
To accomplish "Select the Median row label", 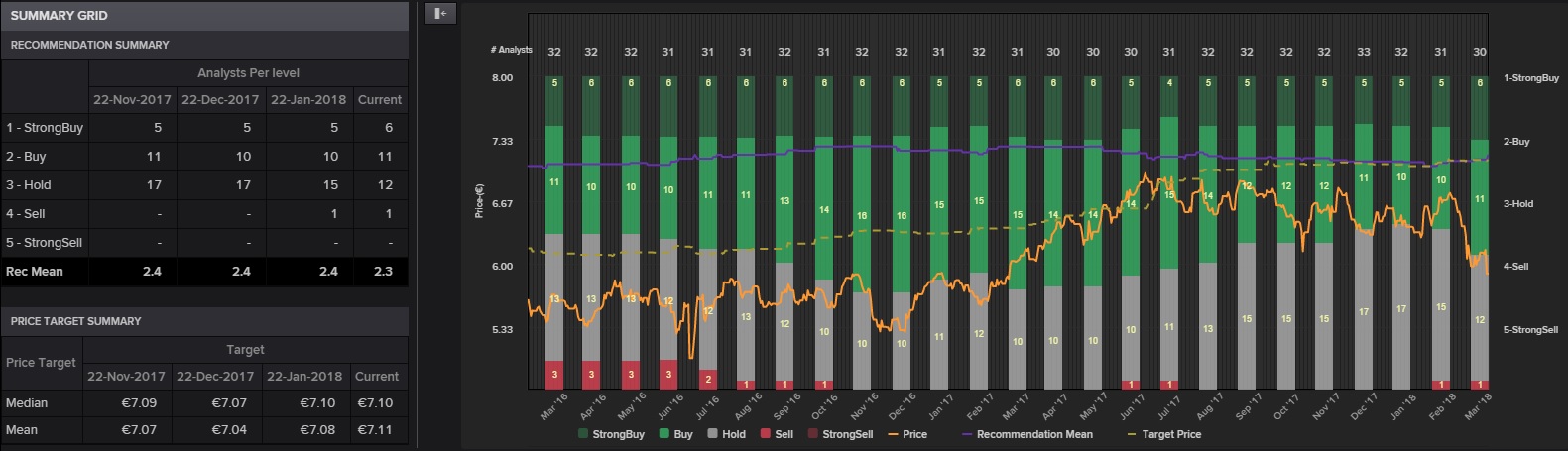I will click(27, 403).
